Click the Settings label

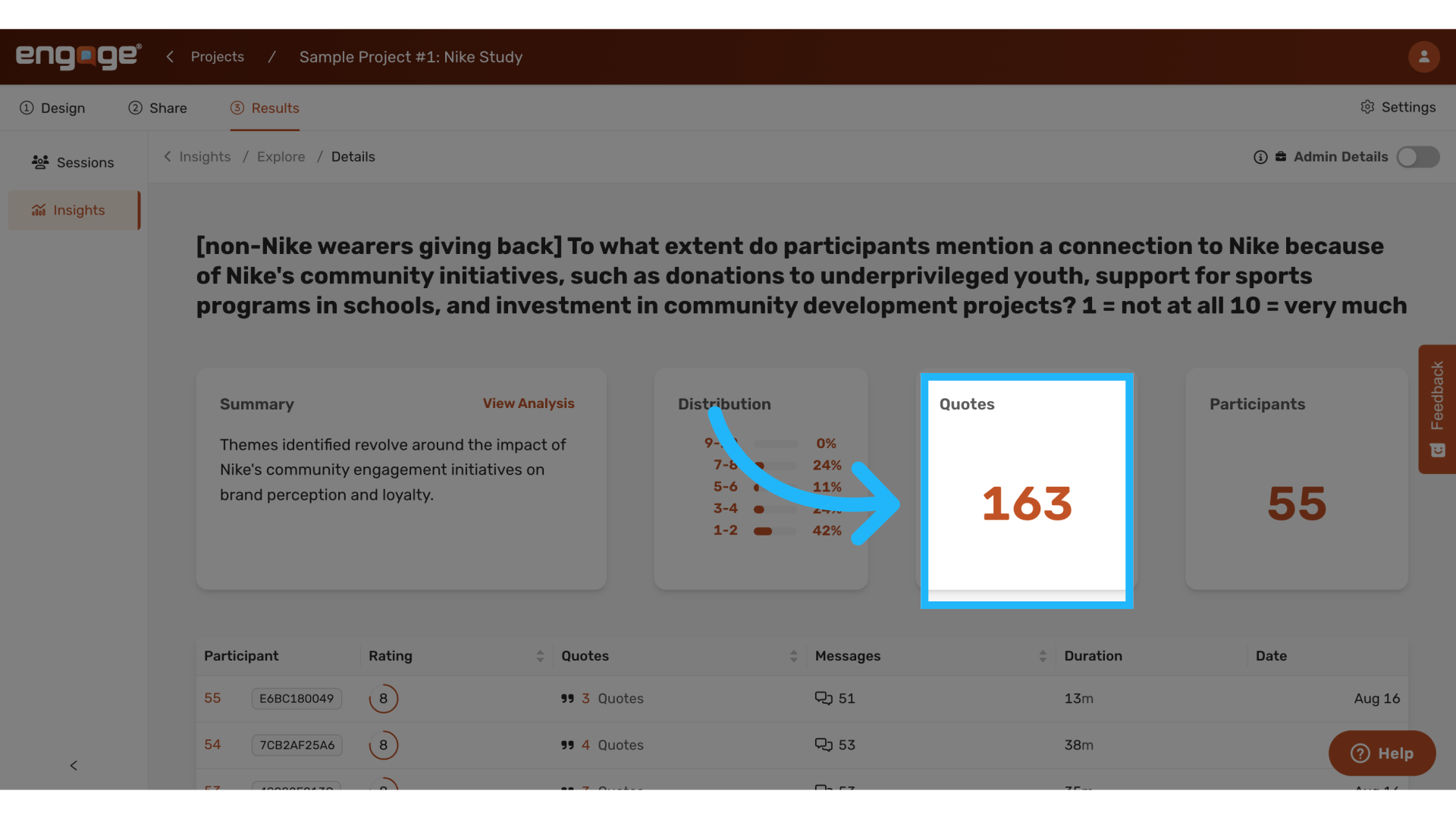click(1408, 107)
